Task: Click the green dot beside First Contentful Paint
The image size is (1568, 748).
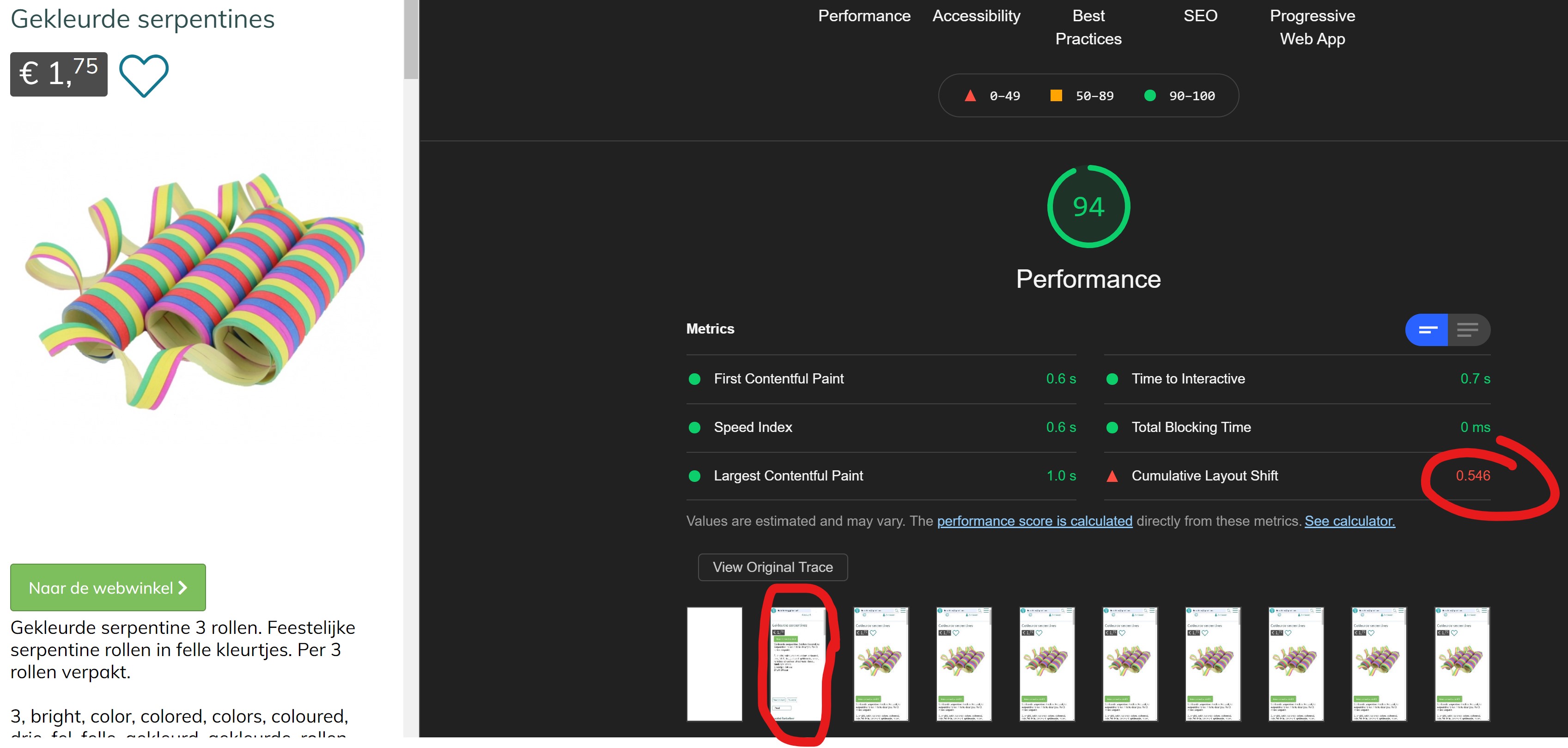Action: pyautogui.click(x=694, y=379)
